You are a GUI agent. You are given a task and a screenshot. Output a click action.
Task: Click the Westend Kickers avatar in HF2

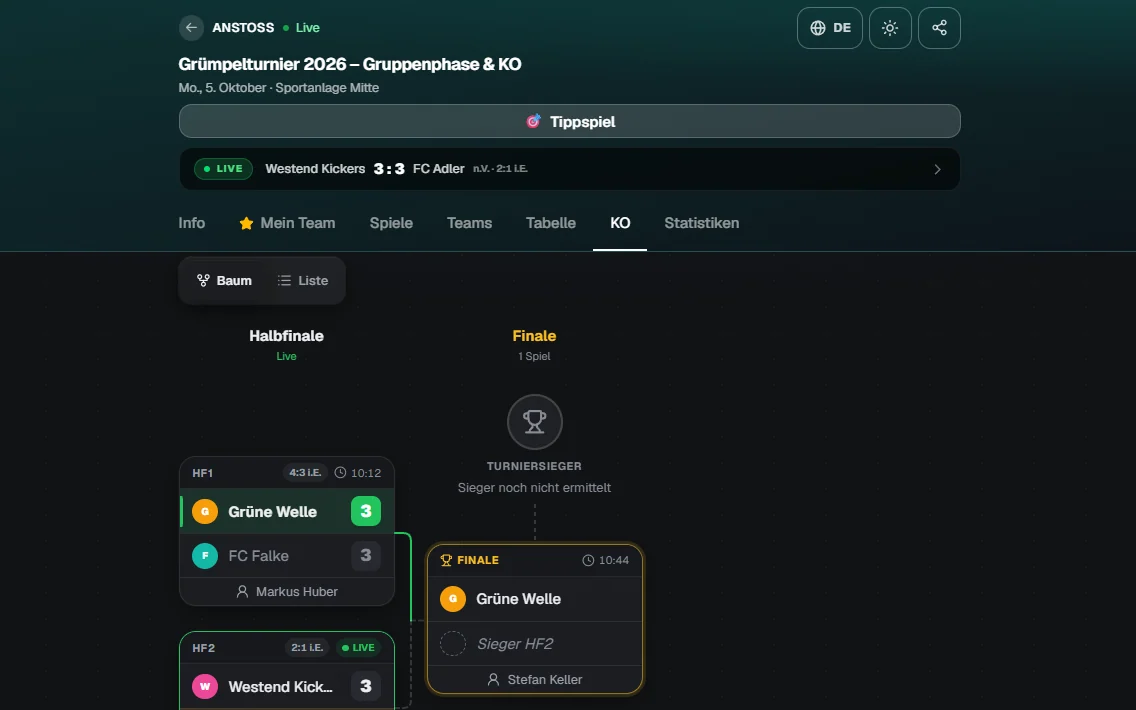(x=205, y=686)
